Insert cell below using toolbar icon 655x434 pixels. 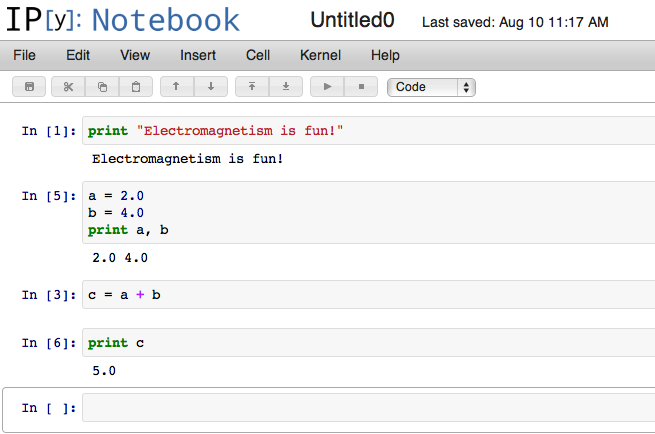click(x=286, y=86)
